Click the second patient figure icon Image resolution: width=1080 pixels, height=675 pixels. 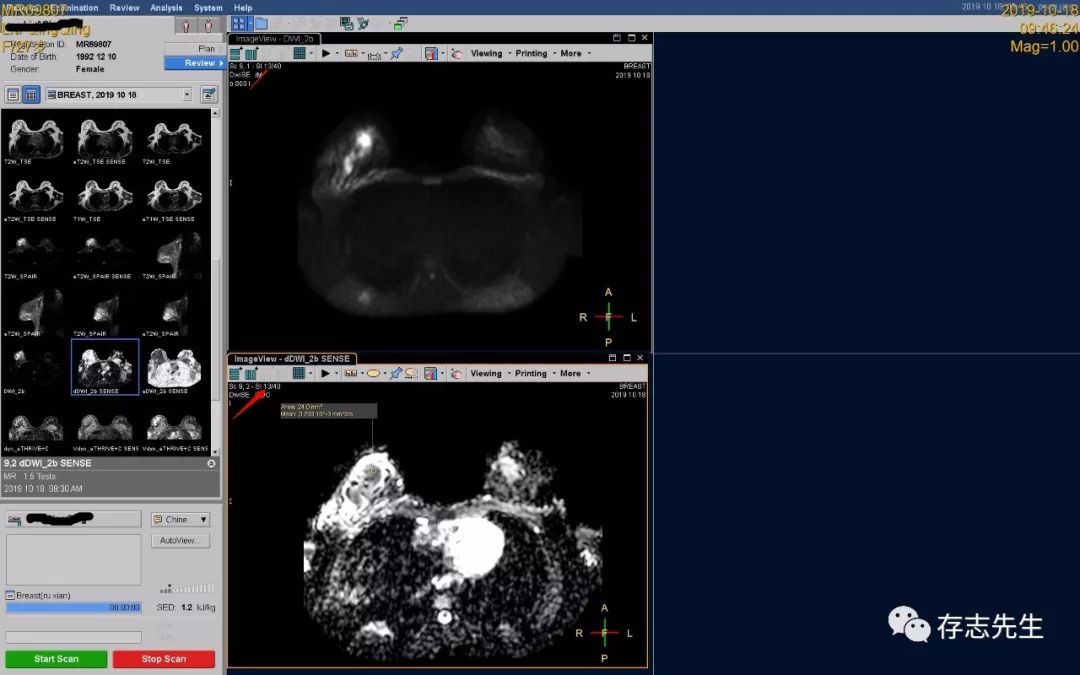209,26
